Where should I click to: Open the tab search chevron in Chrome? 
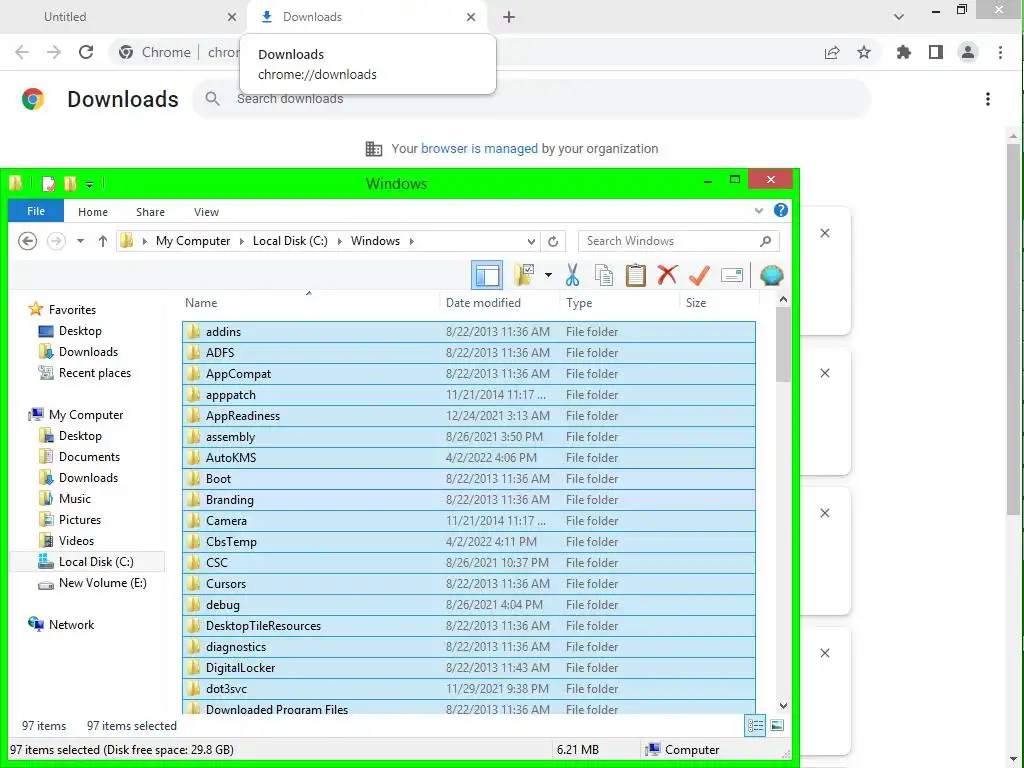899,17
